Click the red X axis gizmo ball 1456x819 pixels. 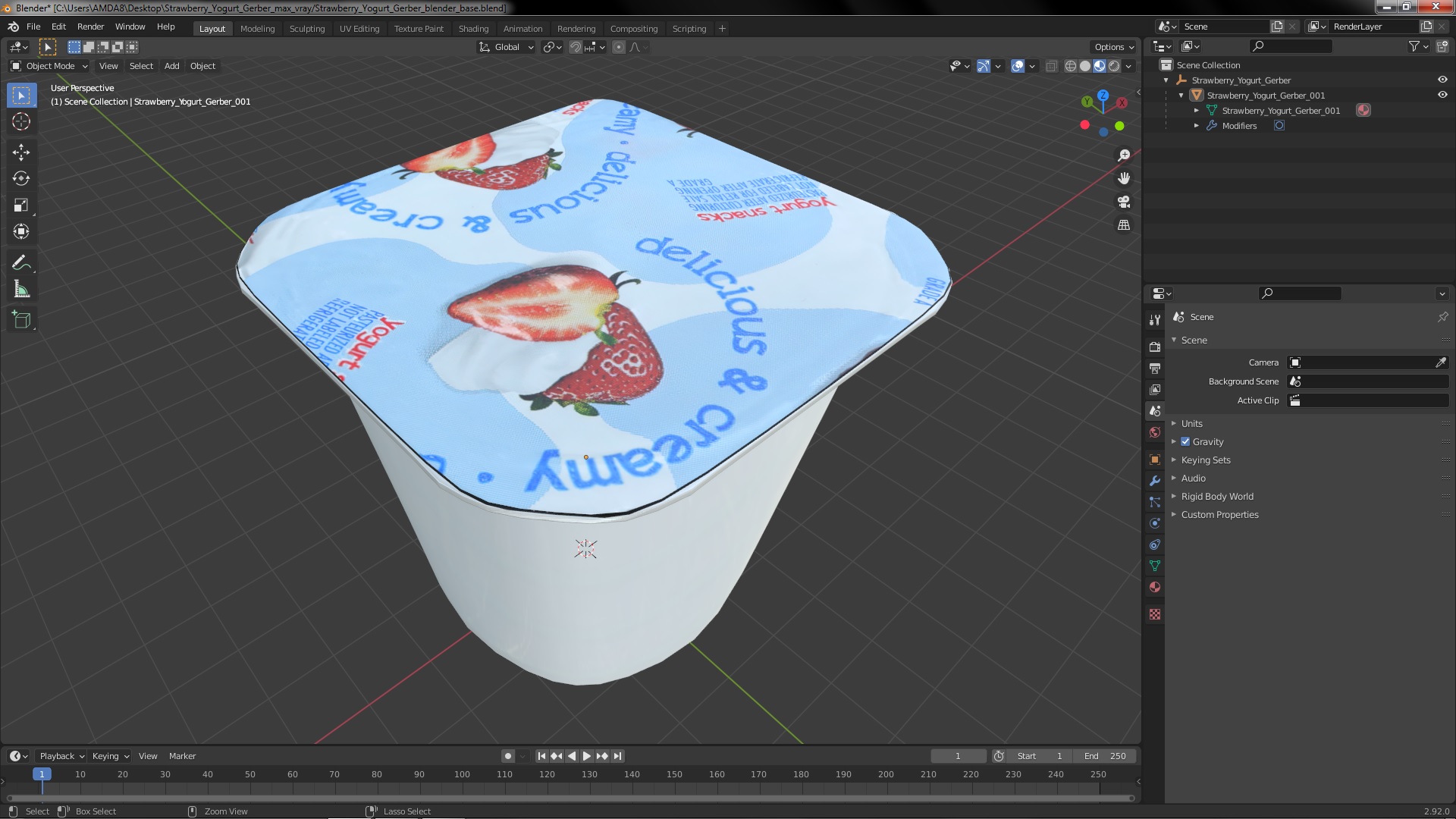click(1122, 103)
